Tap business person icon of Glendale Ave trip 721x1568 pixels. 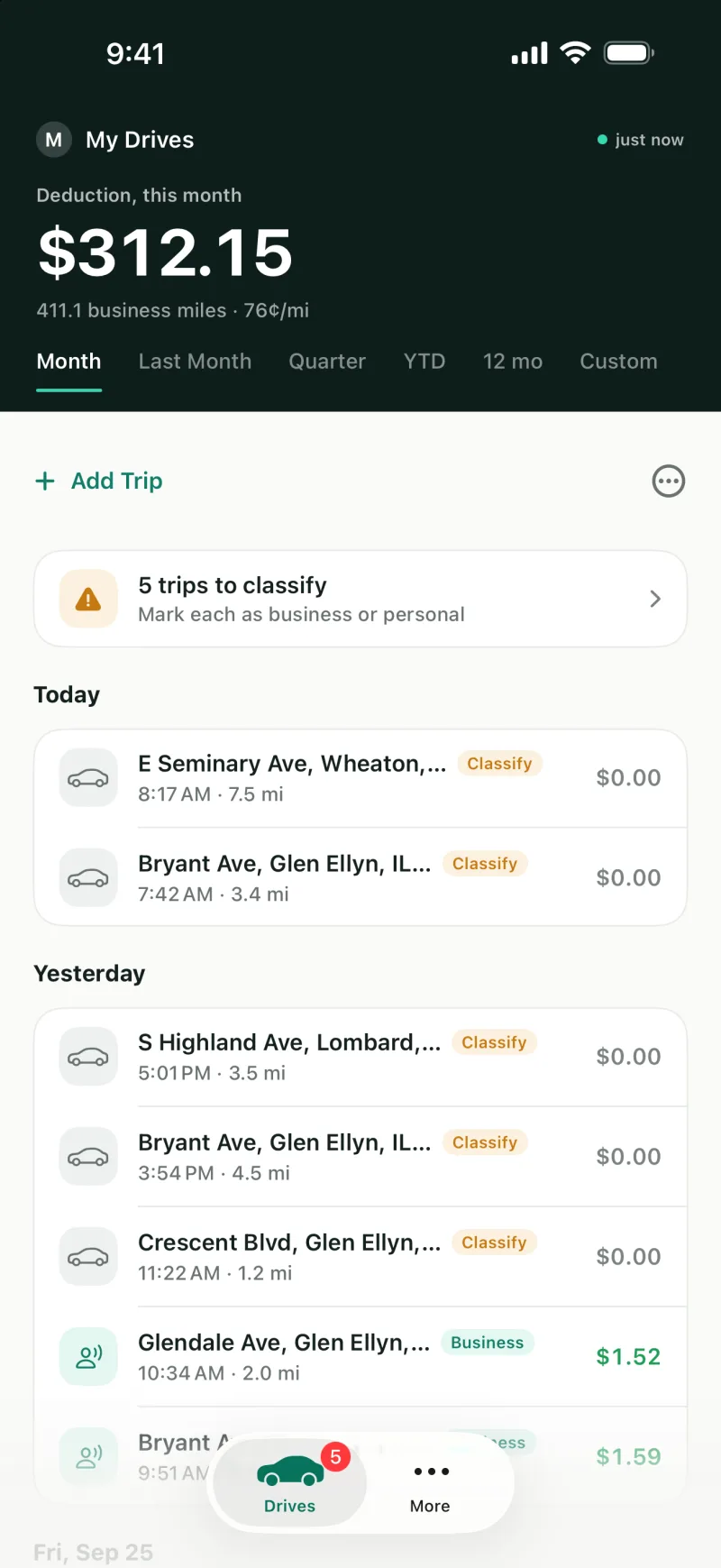(x=88, y=1357)
